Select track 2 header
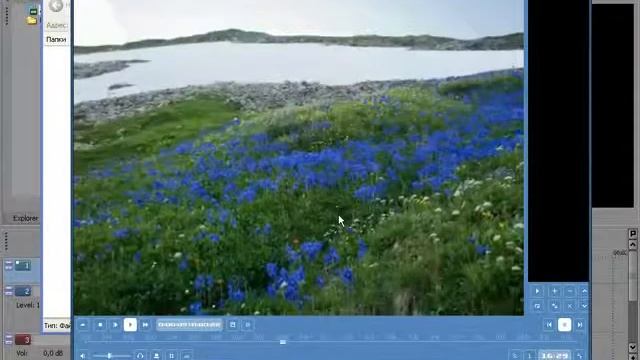Screen dimensions: 640x360 tap(23, 291)
